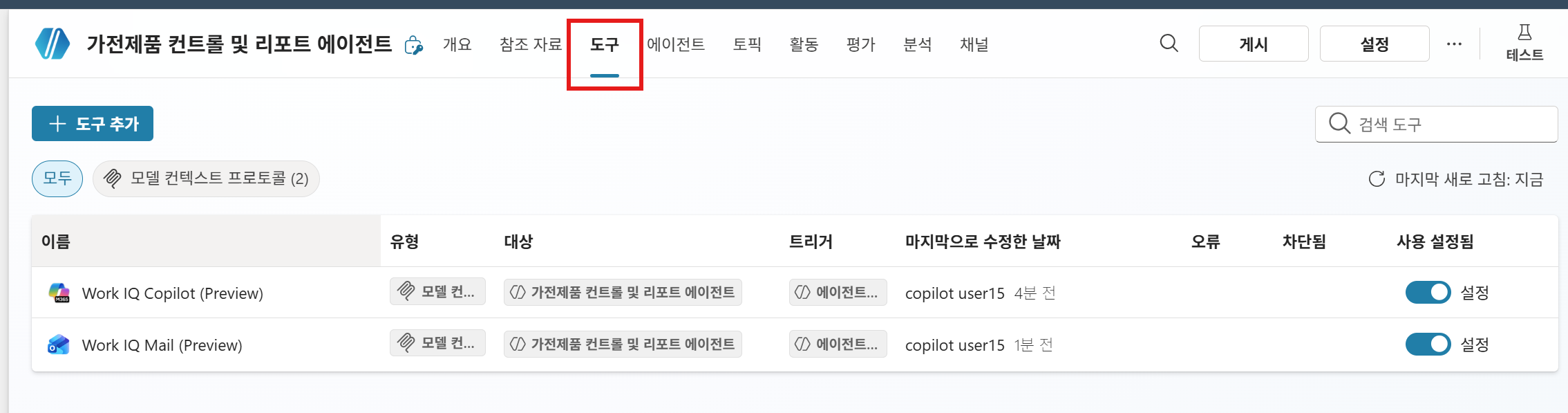The image size is (1568, 413).
Task: Open the search magnifier icon in header
Action: point(1169,44)
